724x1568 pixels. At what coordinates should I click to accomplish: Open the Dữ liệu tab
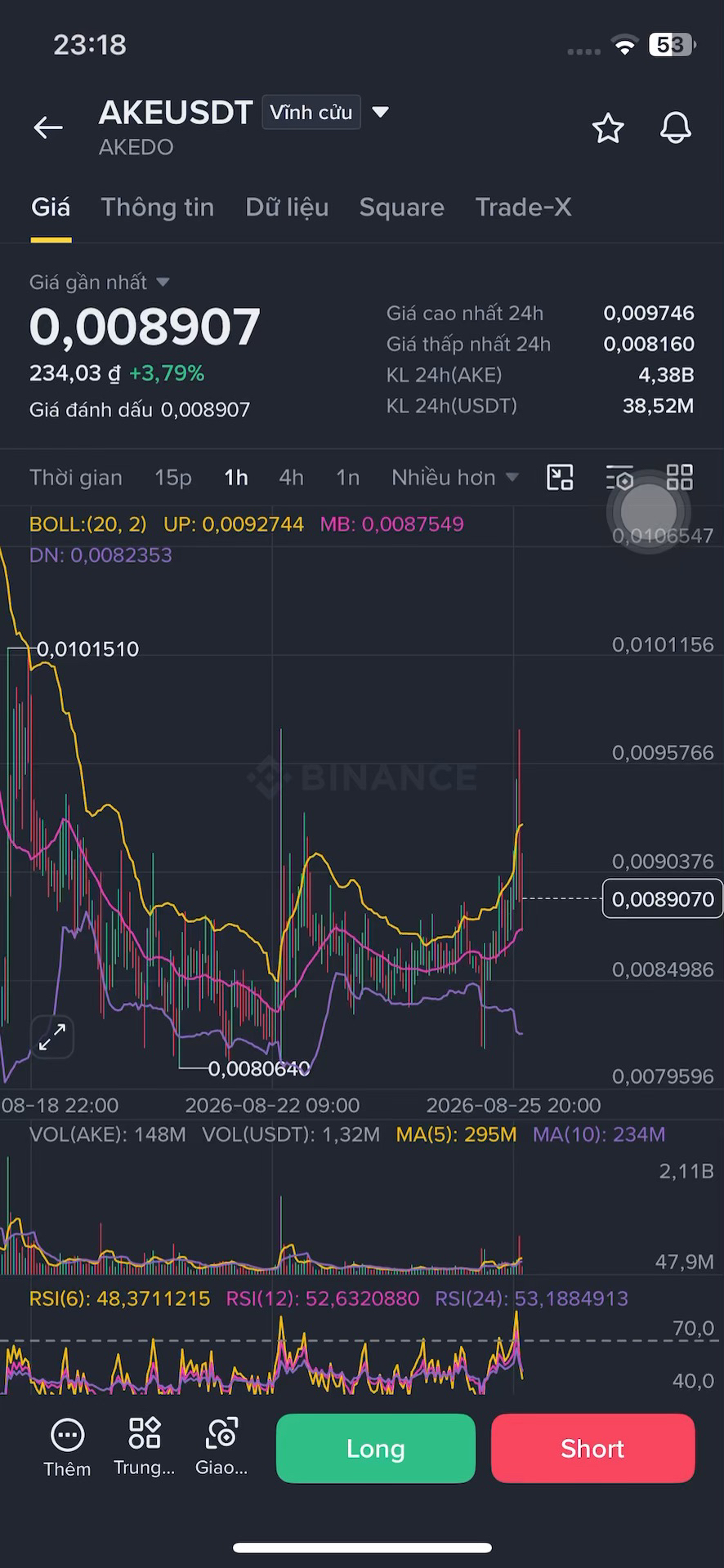click(x=287, y=207)
